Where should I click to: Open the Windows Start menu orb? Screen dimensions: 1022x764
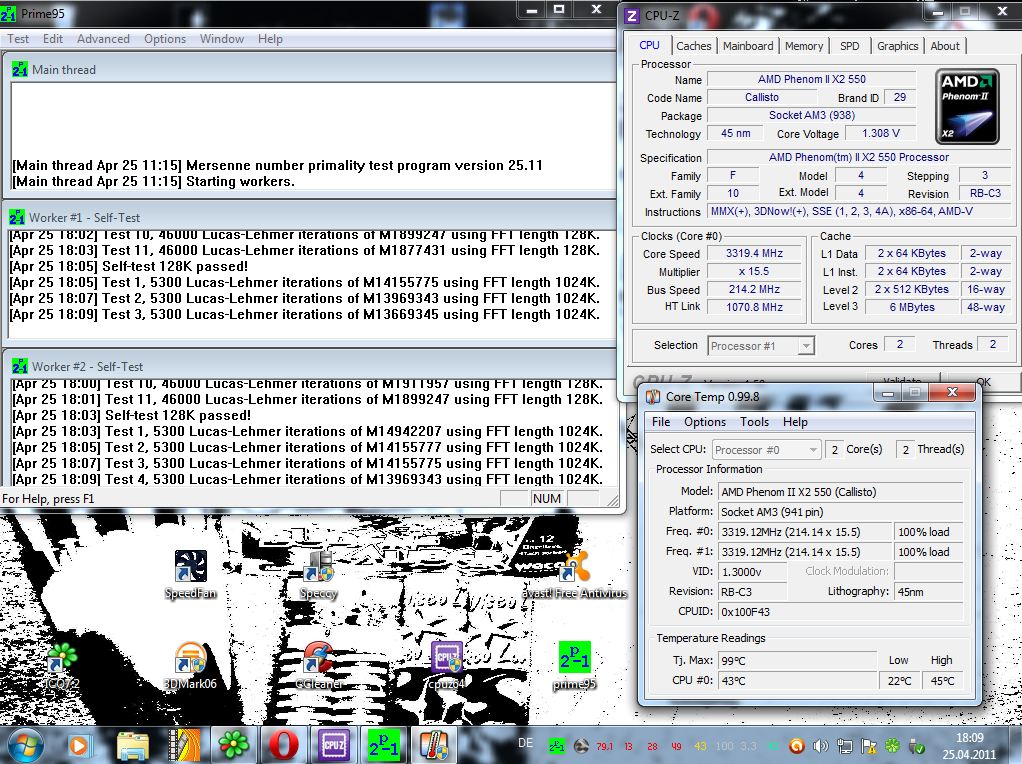(x=26, y=745)
